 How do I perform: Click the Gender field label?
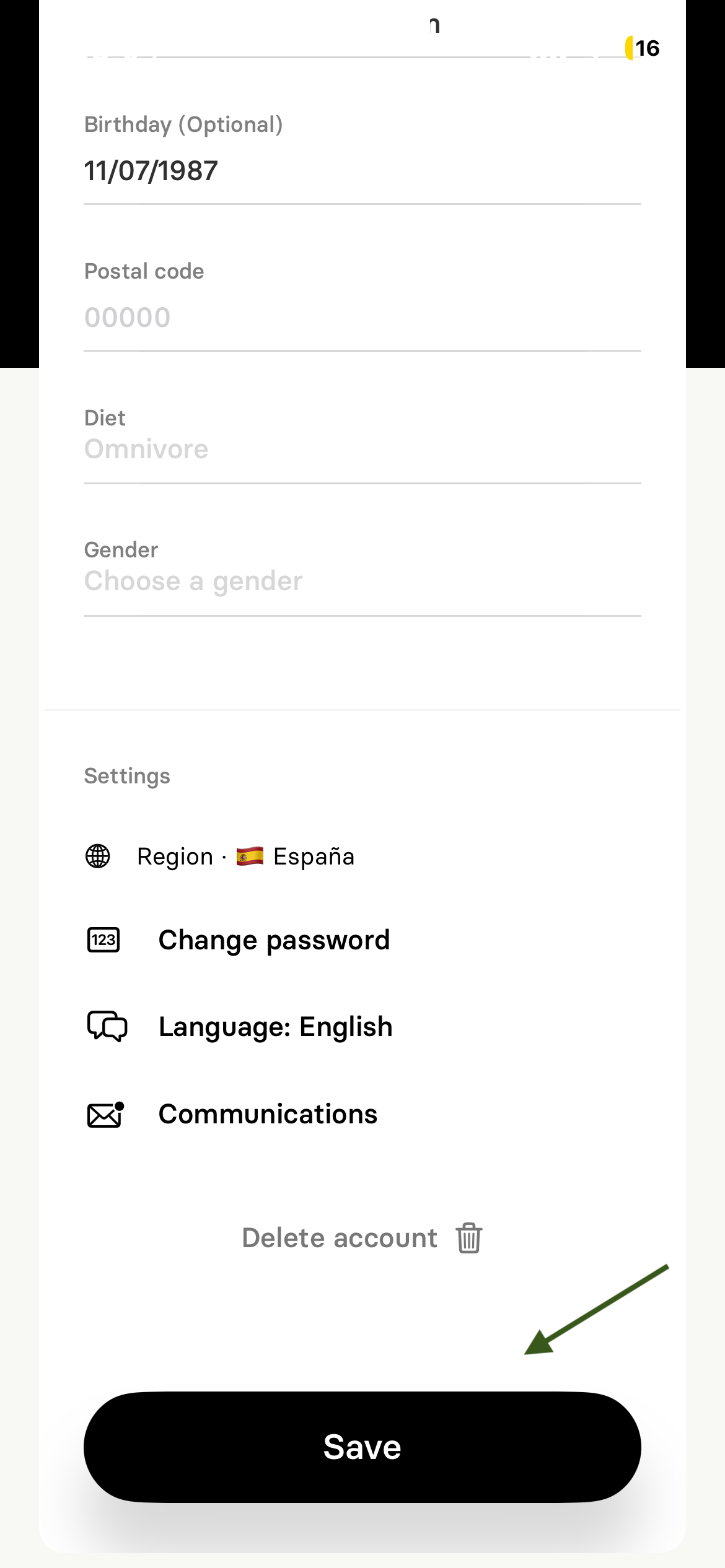[121, 550]
